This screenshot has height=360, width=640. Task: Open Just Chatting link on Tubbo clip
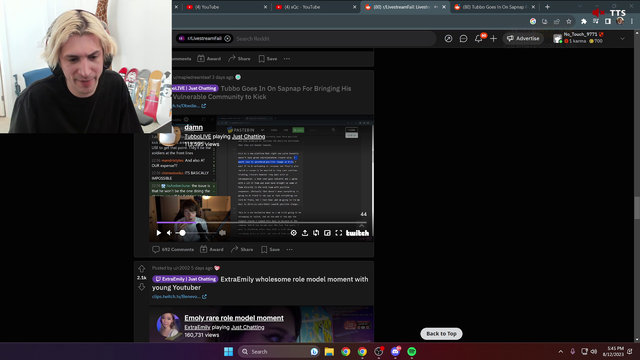249,137
